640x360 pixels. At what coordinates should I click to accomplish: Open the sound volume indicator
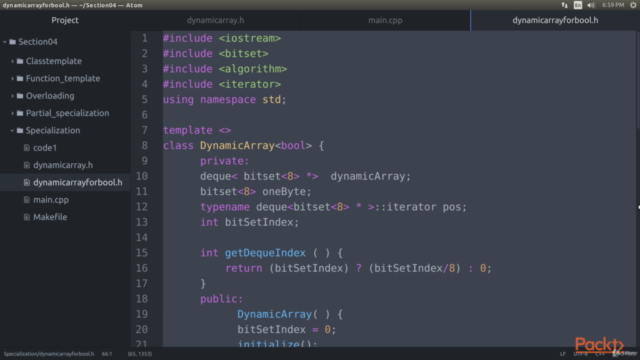pos(591,5)
